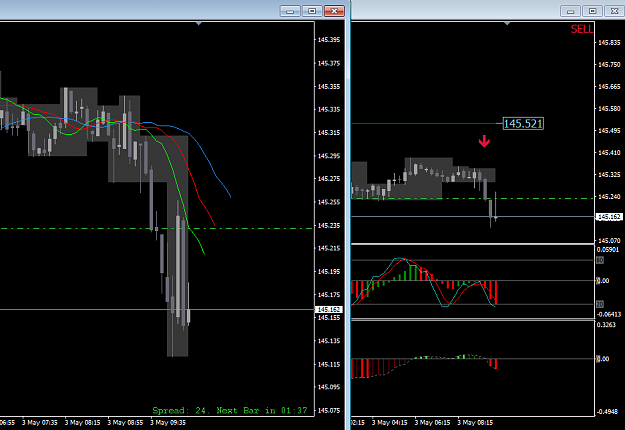Click the 145.410 price on right scale
625x430 pixels.
pos(609,153)
